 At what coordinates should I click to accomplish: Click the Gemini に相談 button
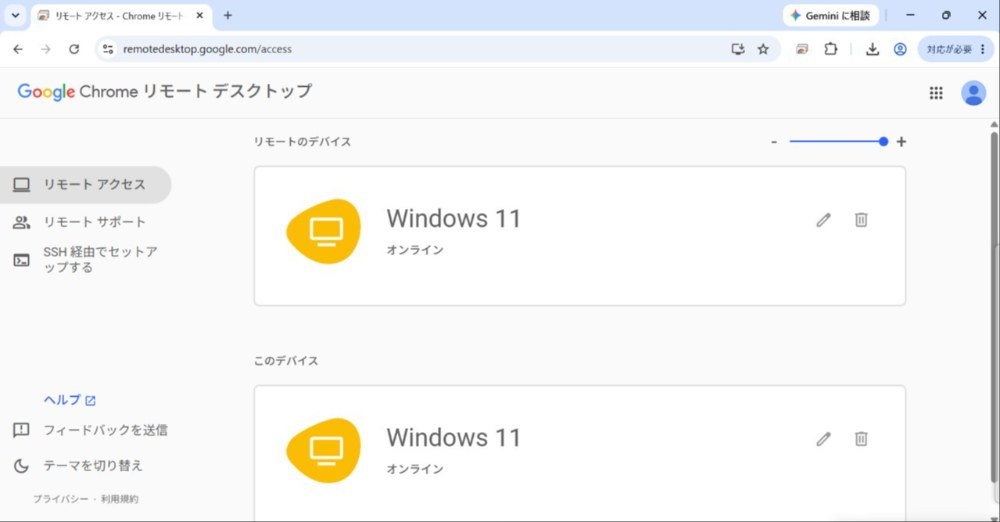click(830, 15)
